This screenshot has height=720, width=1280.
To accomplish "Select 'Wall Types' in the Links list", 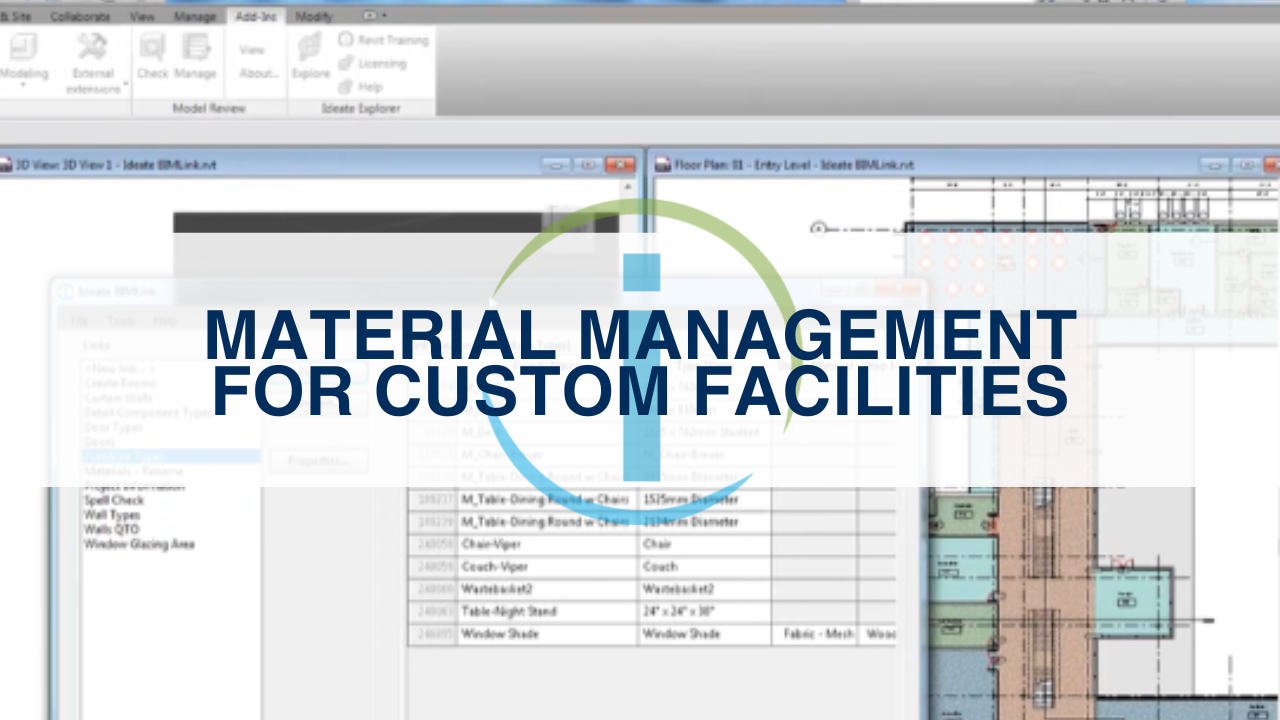I will tap(111, 515).
